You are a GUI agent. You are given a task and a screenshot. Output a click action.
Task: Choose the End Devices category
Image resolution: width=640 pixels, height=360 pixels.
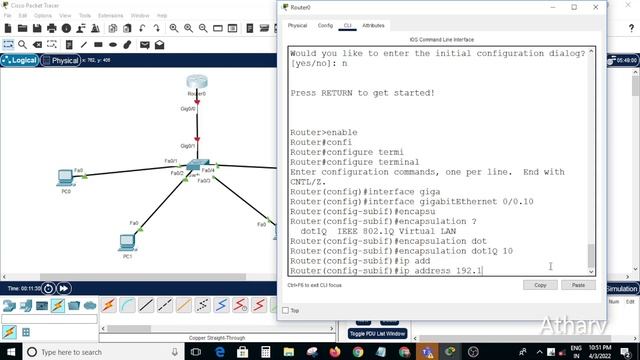(25, 305)
